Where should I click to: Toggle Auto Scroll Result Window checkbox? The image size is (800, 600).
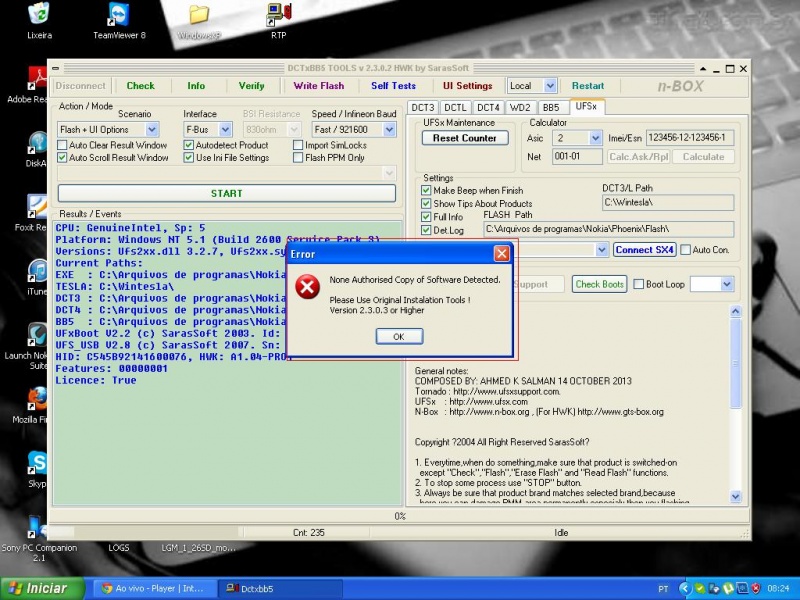[x=62, y=158]
